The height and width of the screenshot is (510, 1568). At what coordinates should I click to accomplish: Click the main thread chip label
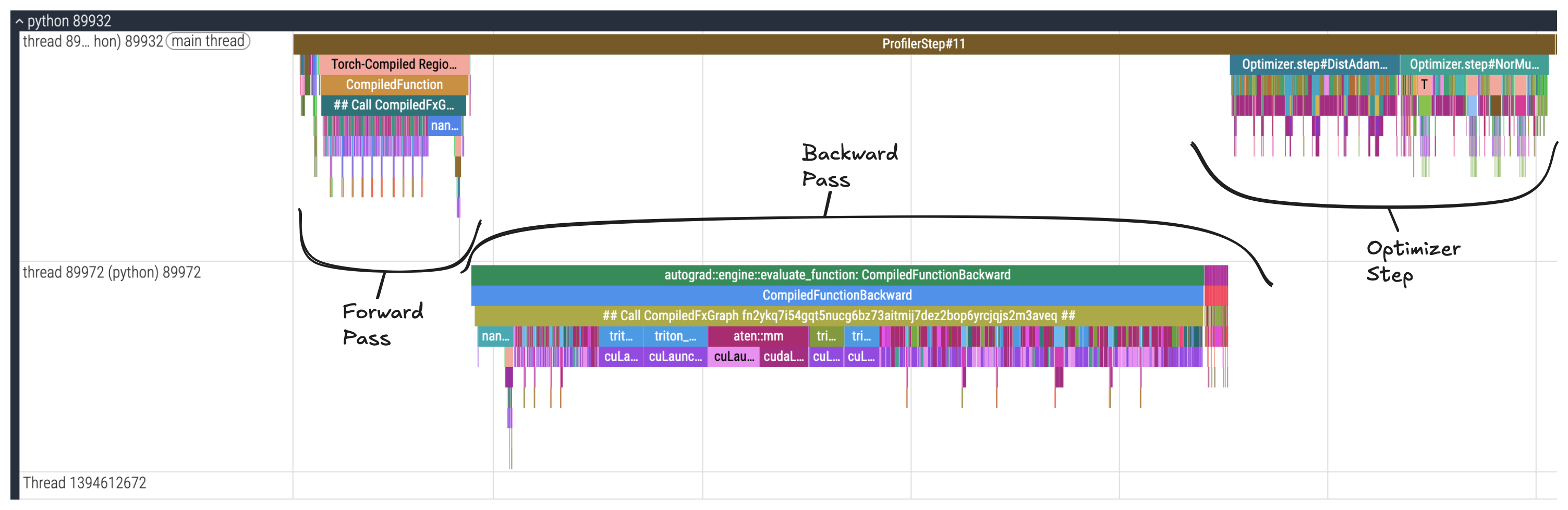click(x=208, y=41)
